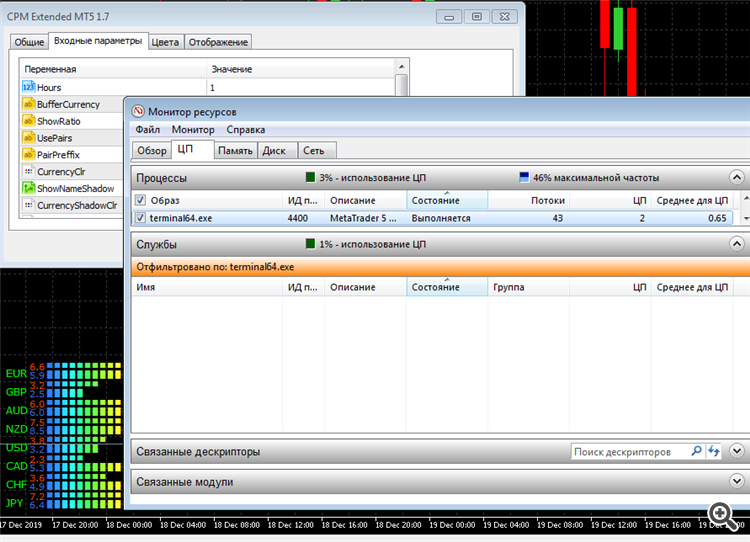
Task: Click the UsePairs string icon
Action: click(29, 138)
